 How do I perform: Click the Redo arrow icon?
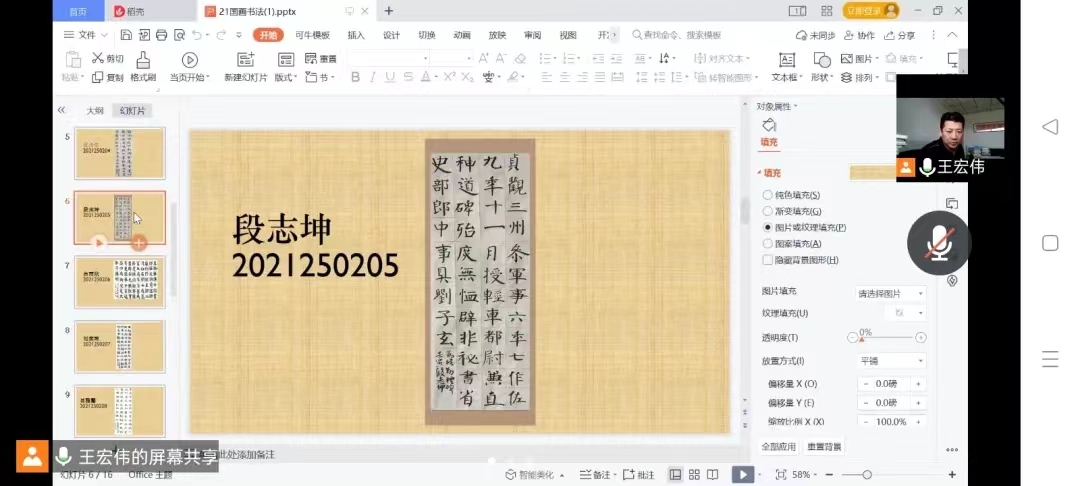click(221, 35)
